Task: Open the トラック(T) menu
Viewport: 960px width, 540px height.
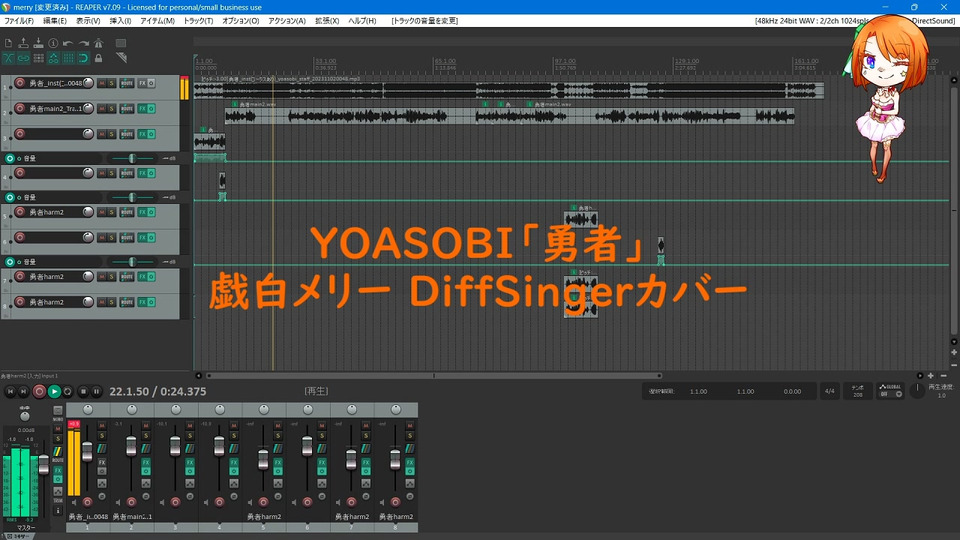Action: point(198,20)
